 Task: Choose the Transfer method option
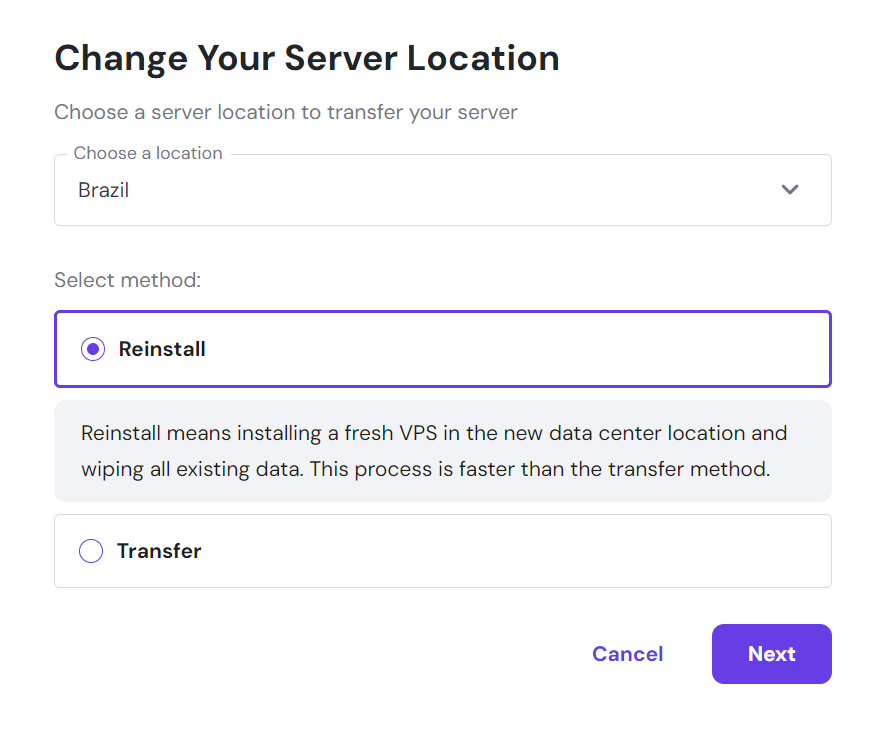(91, 550)
